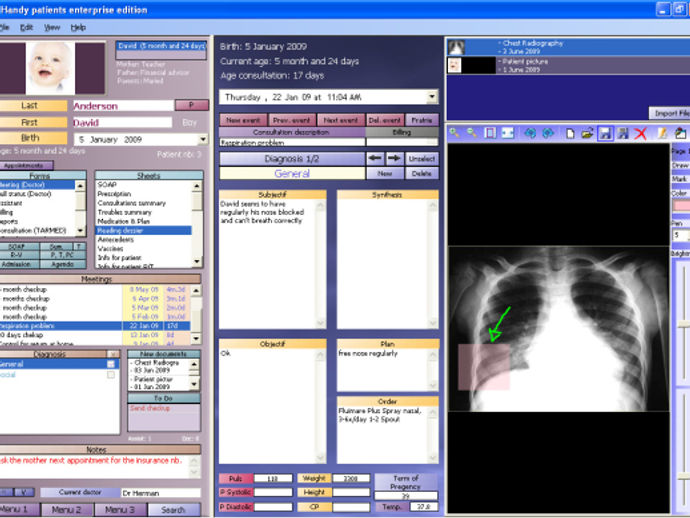Open the Help menu
Screen dimensions: 690x518
(78, 27)
